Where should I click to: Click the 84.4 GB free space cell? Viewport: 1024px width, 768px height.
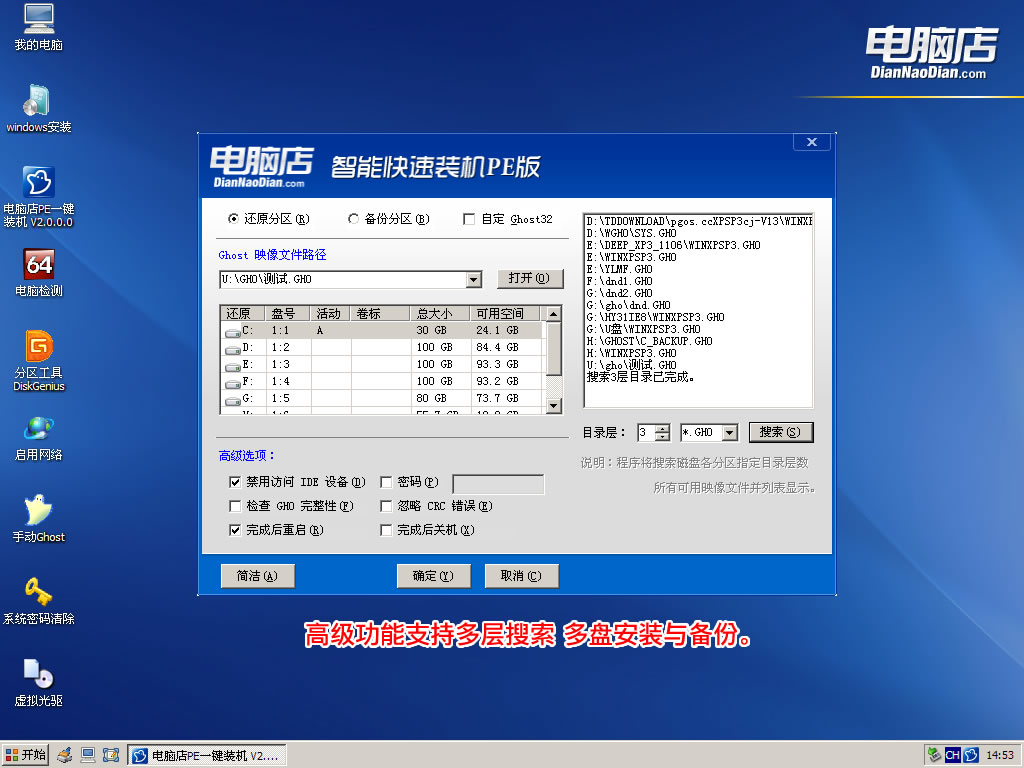(498, 347)
